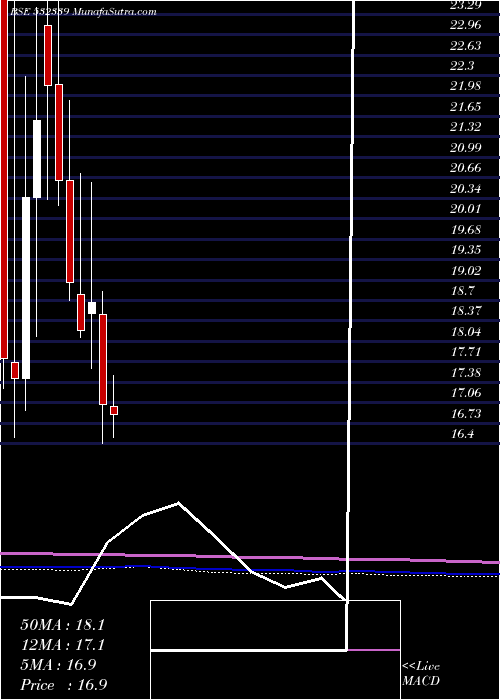Select the 20.34 price label
The height and width of the screenshot is (700, 500).
pos(466,189)
